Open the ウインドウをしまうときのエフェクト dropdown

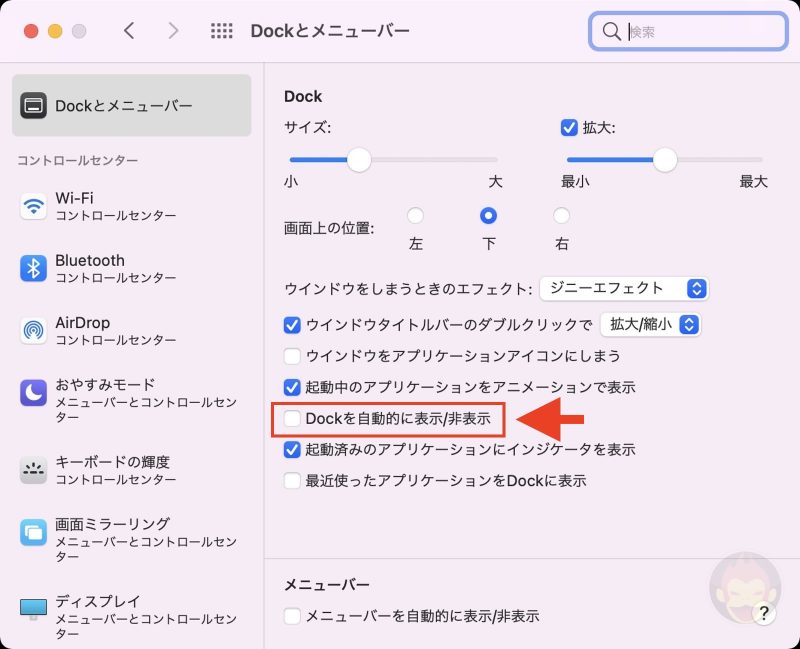click(x=697, y=289)
